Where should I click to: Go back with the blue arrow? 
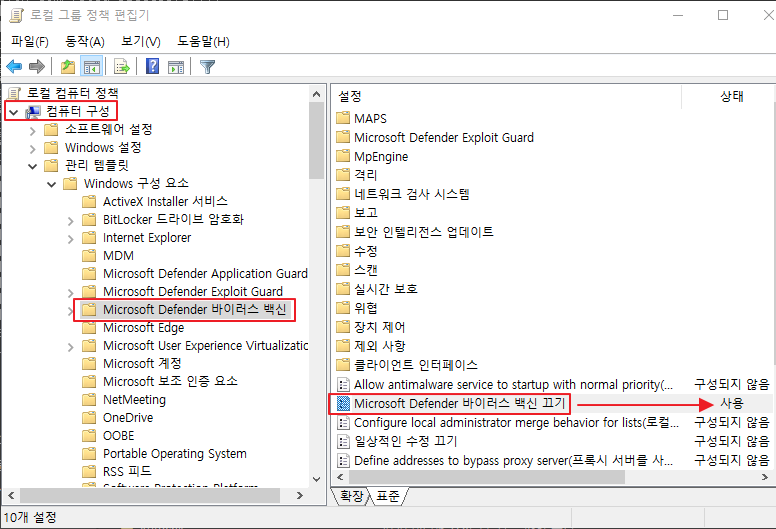click(14, 66)
